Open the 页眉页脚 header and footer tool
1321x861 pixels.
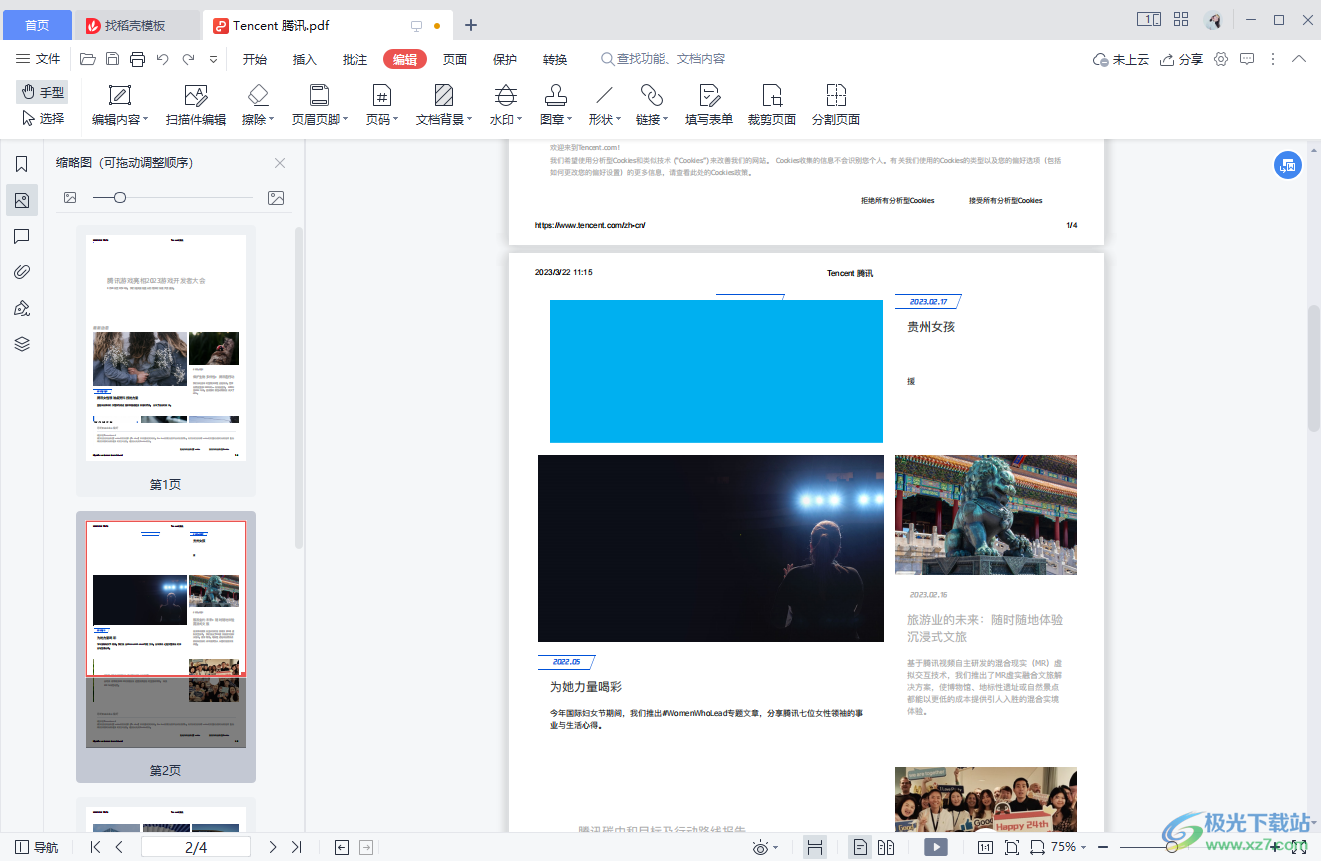pos(320,106)
